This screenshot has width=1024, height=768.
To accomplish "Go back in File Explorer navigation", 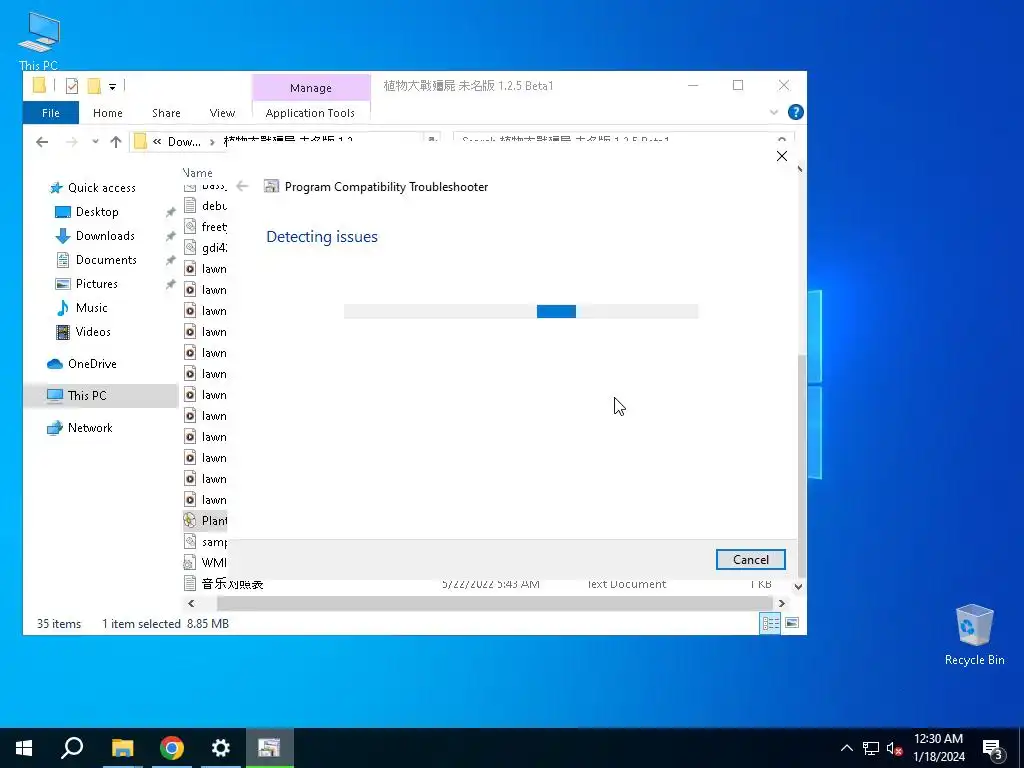I will coord(42,142).
